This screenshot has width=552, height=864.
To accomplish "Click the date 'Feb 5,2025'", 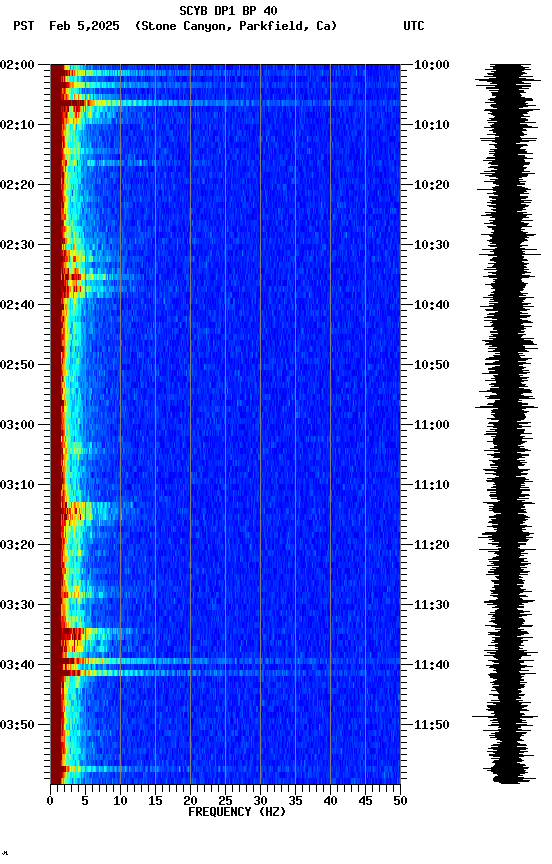I will 84,26.
